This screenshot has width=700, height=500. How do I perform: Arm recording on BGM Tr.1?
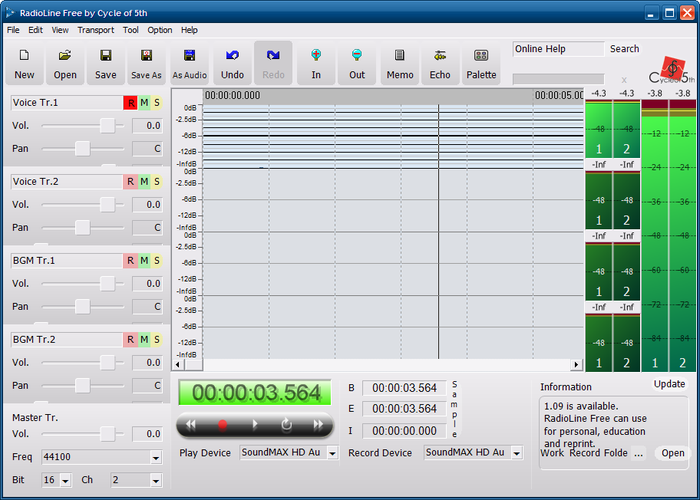pyautogui.click(x=130, y=261)
